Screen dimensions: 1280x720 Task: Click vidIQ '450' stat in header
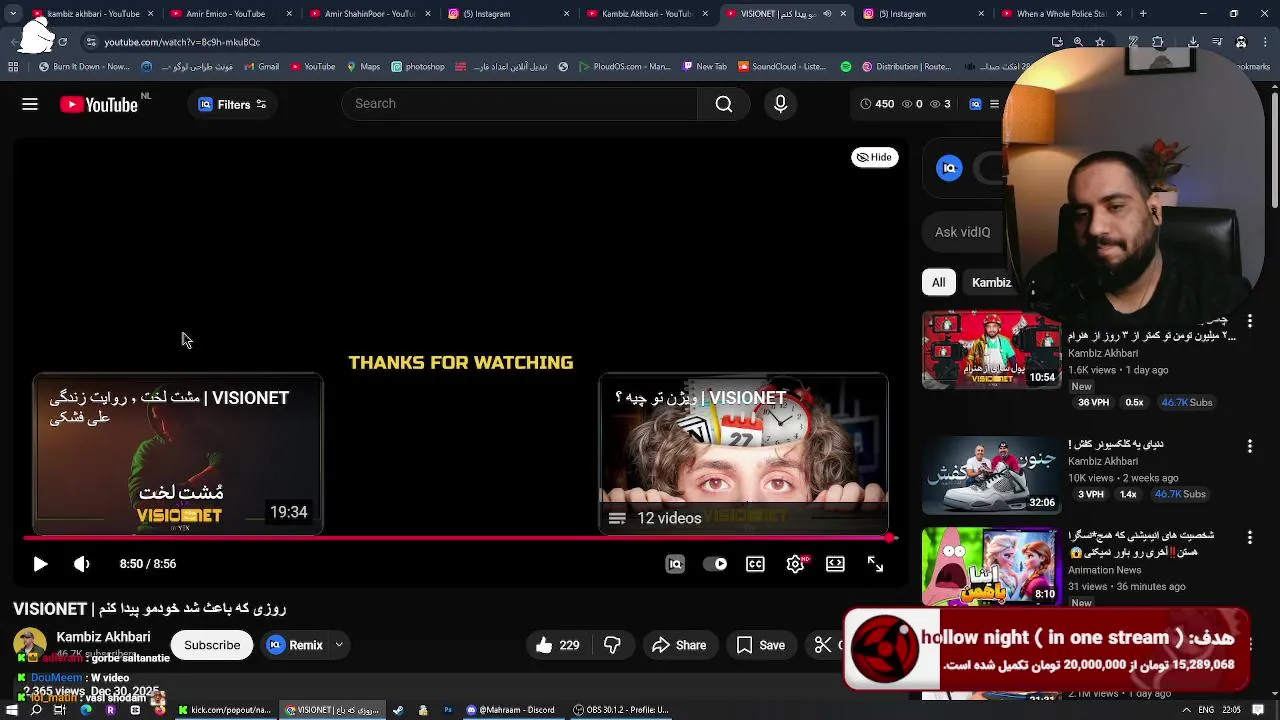click(x=877, y=104)
